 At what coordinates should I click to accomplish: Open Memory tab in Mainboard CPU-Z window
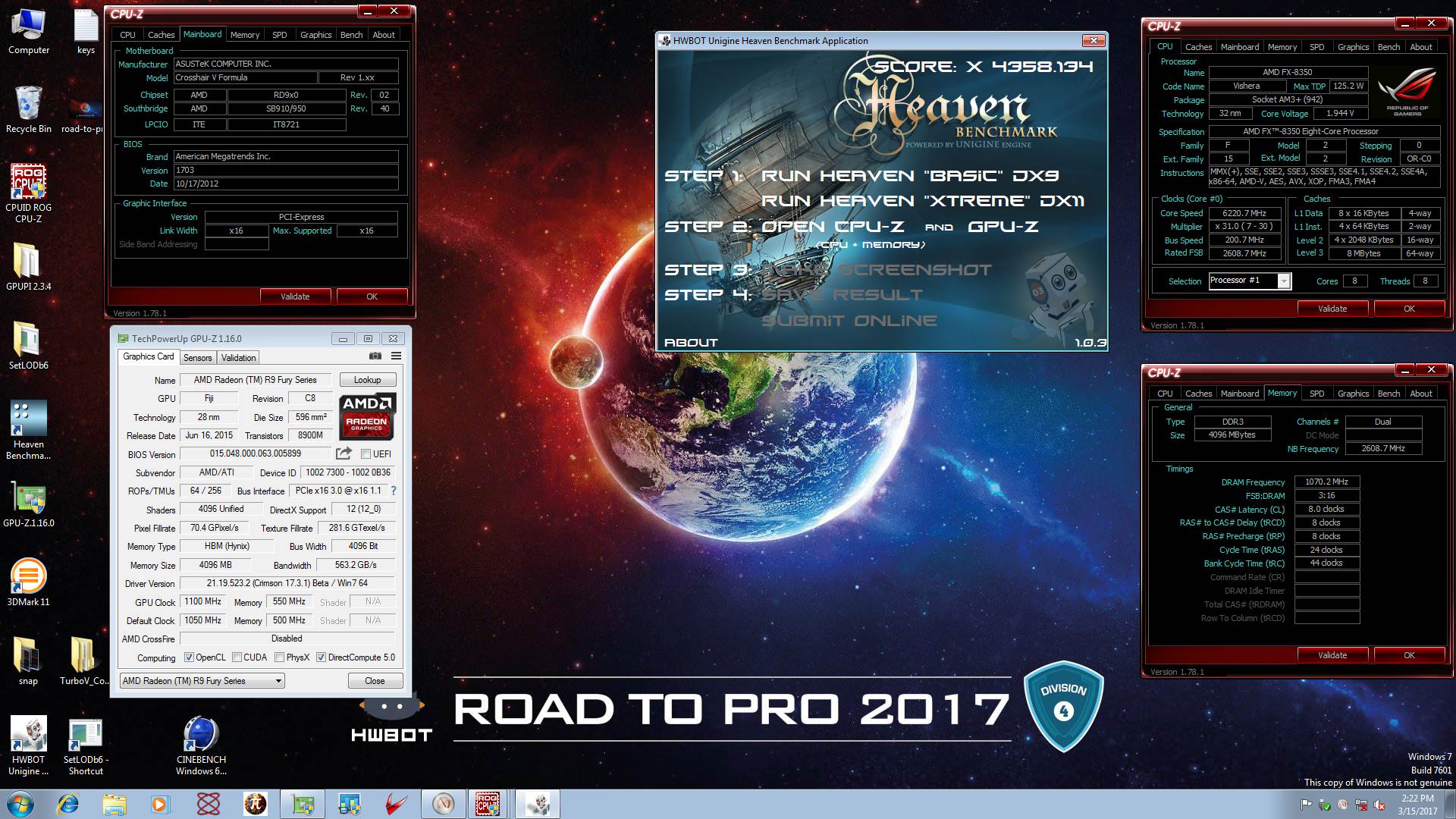[x=245, y=35]
